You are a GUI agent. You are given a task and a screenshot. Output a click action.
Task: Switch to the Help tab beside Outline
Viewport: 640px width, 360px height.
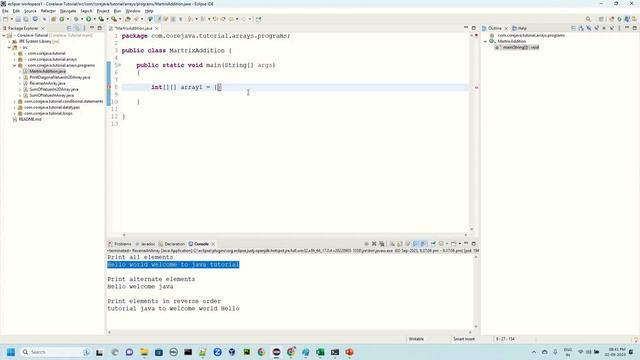point(520,28)
